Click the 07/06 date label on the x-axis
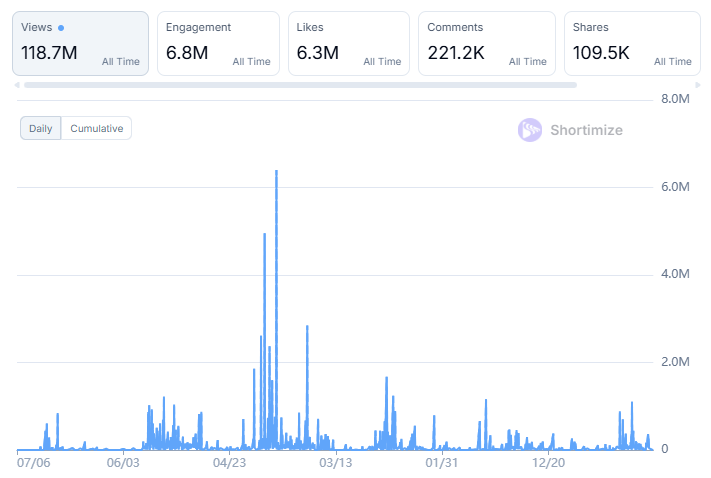The image size is (711, 478). pos(34,462)
